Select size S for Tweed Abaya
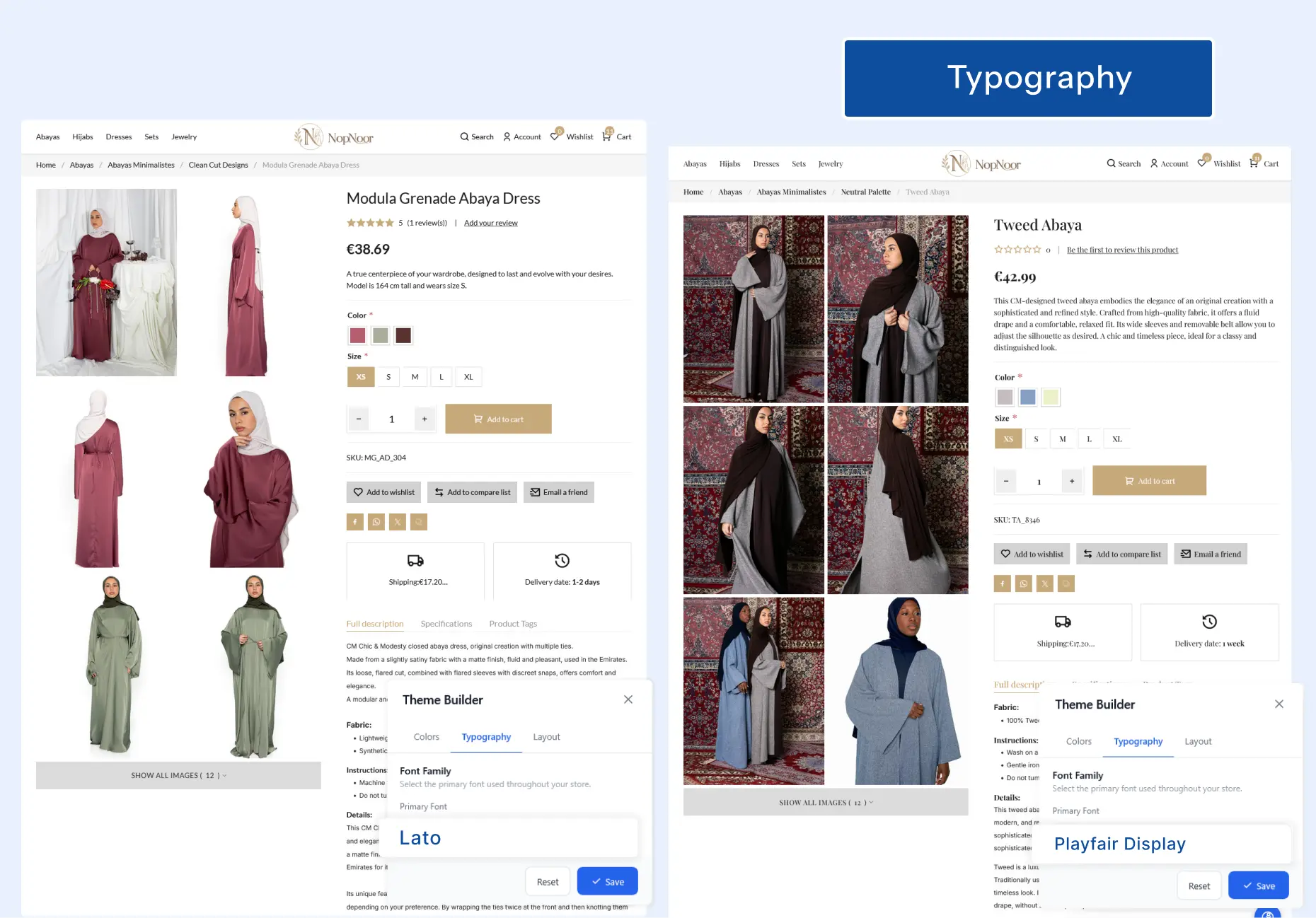The height and width of the screenshot is (918, 1316). (1037, 439)
